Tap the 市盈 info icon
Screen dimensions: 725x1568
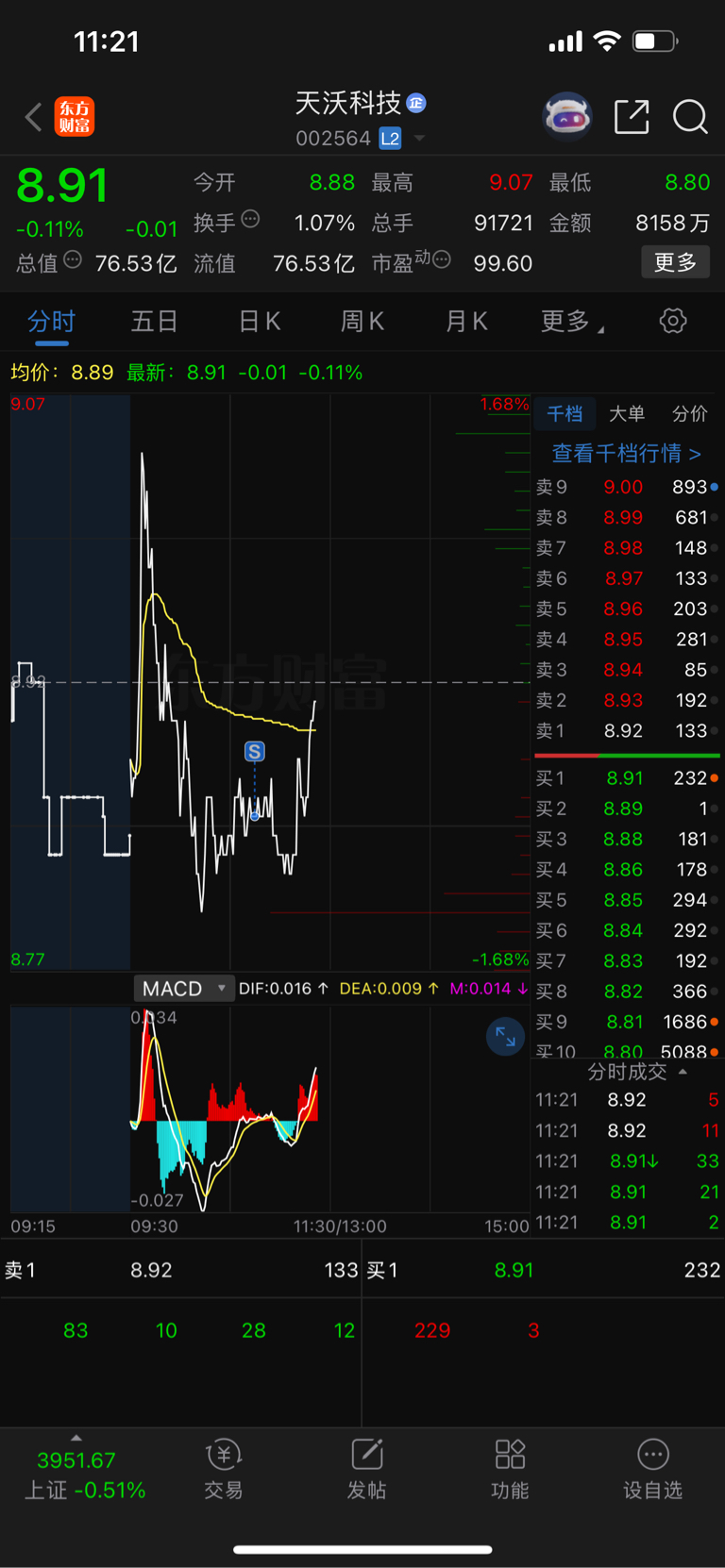(x=441, y=259)
